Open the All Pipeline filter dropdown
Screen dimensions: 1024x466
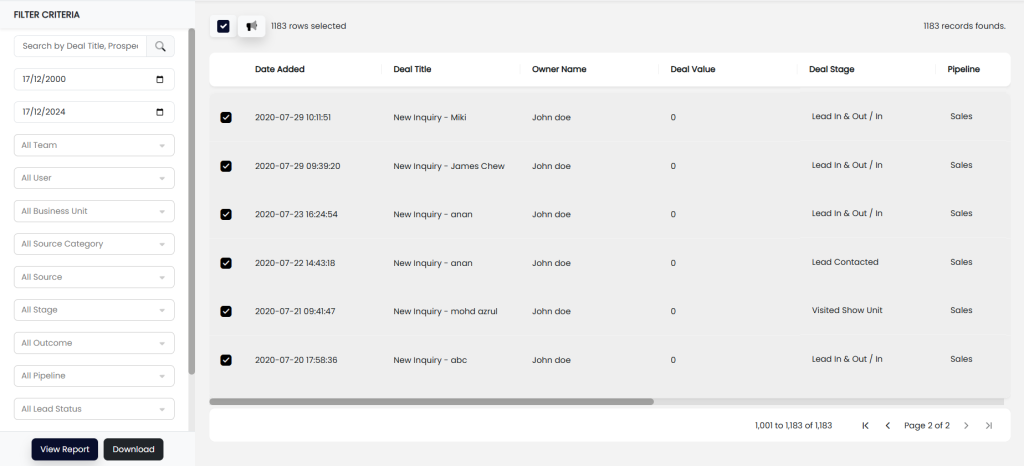tap(94, 376)
